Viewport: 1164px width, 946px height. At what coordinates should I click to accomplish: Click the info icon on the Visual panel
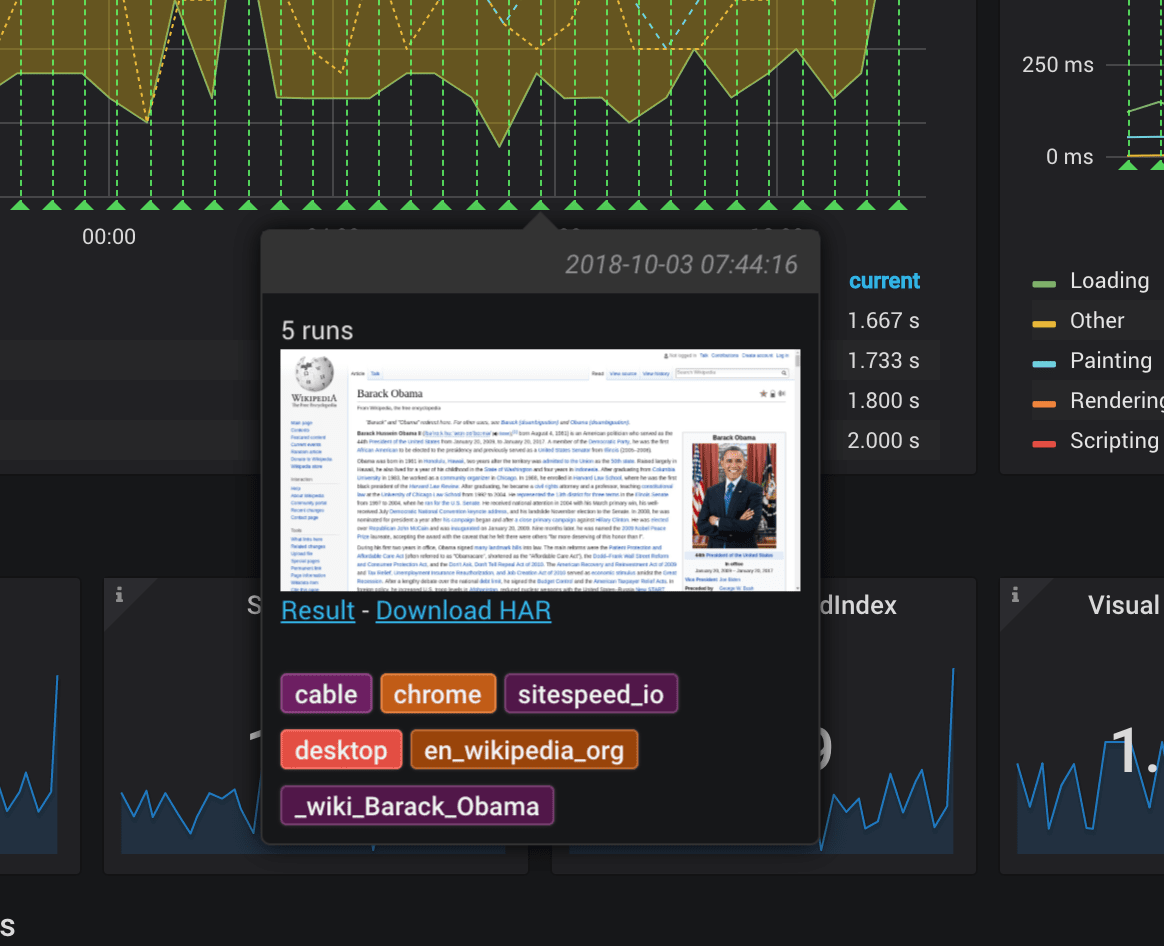click(1016, 595)
